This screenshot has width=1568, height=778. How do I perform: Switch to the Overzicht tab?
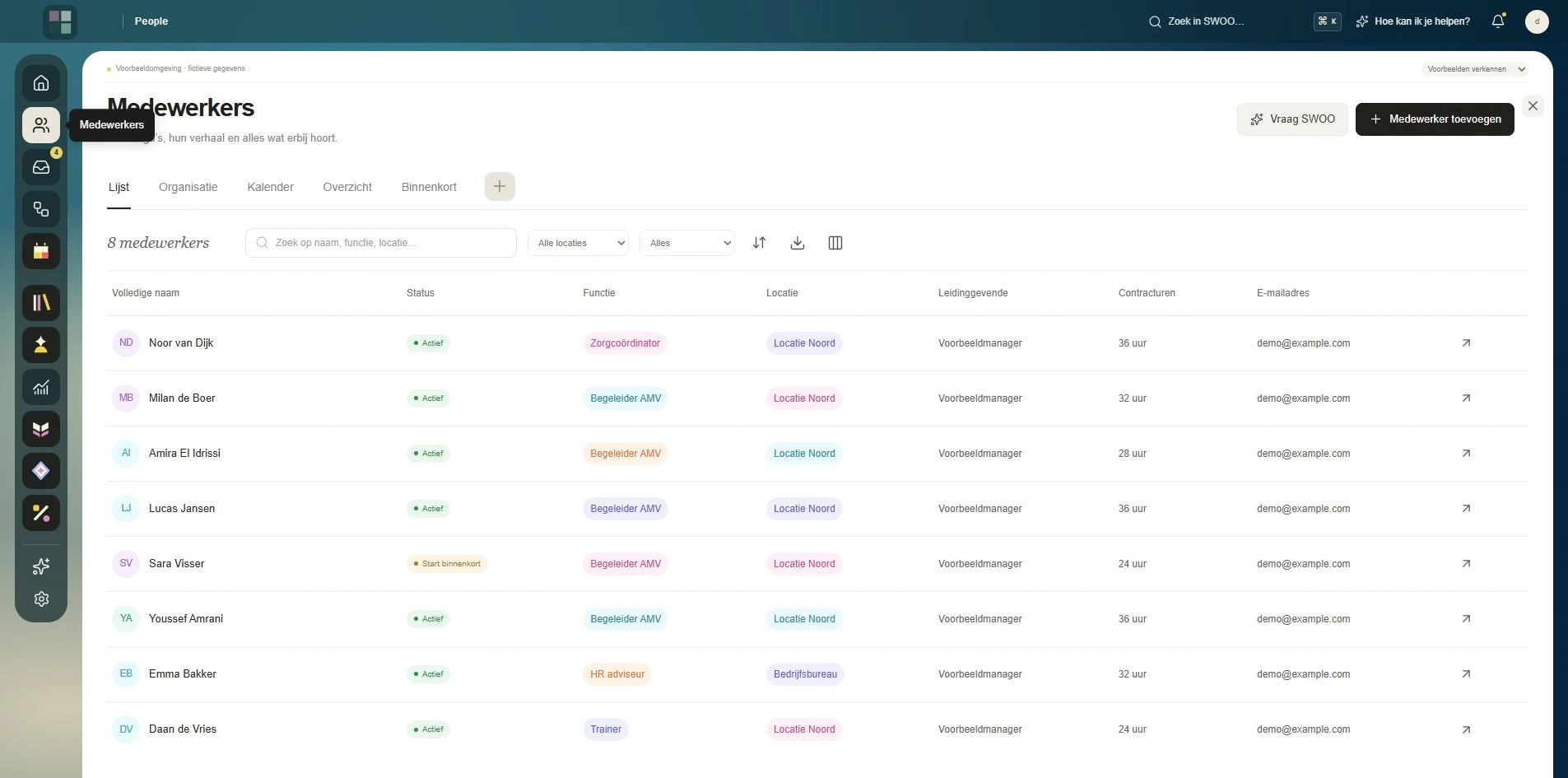[x=347, y=187]
